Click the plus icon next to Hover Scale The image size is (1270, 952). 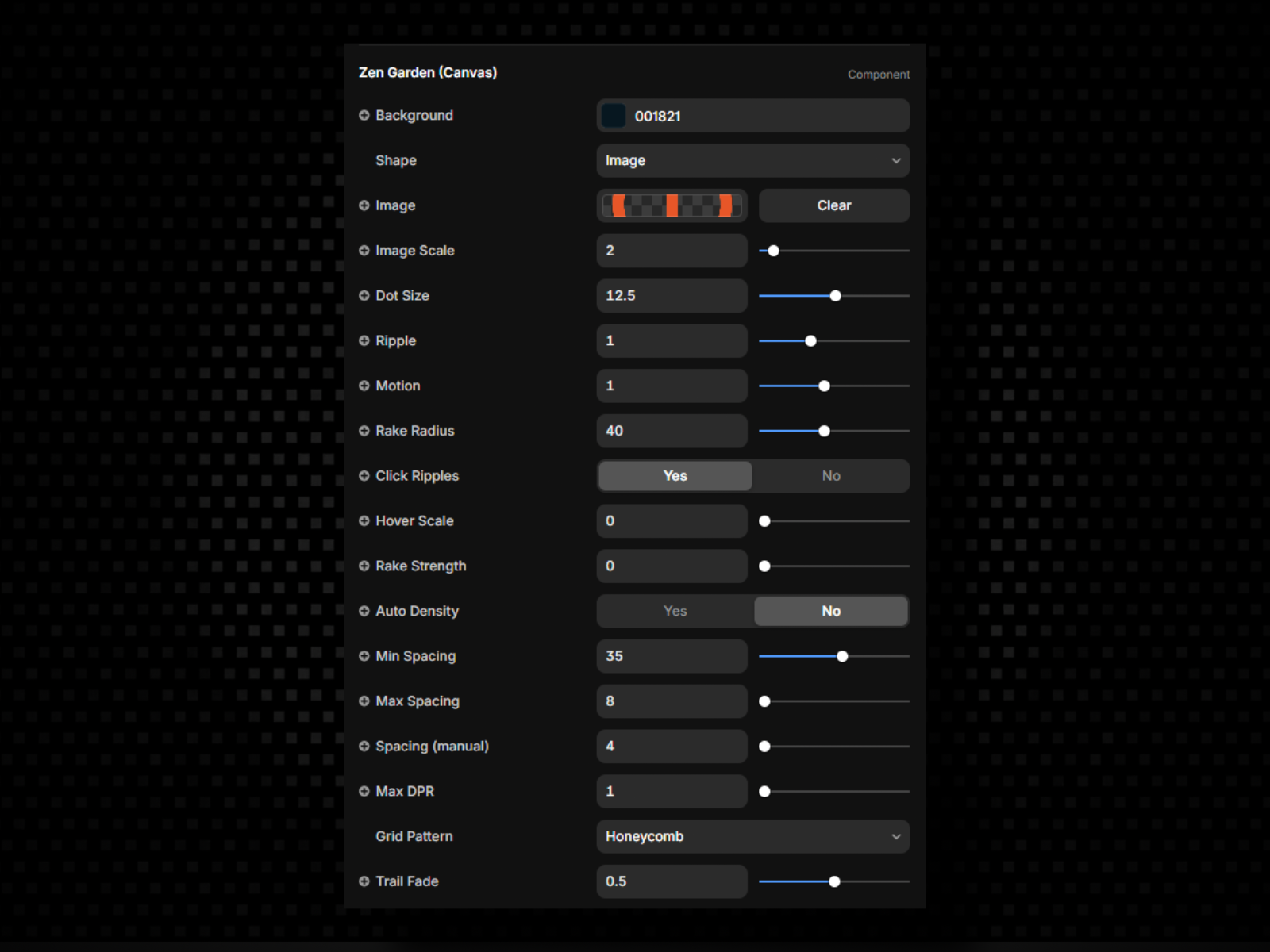pos(364,521)
